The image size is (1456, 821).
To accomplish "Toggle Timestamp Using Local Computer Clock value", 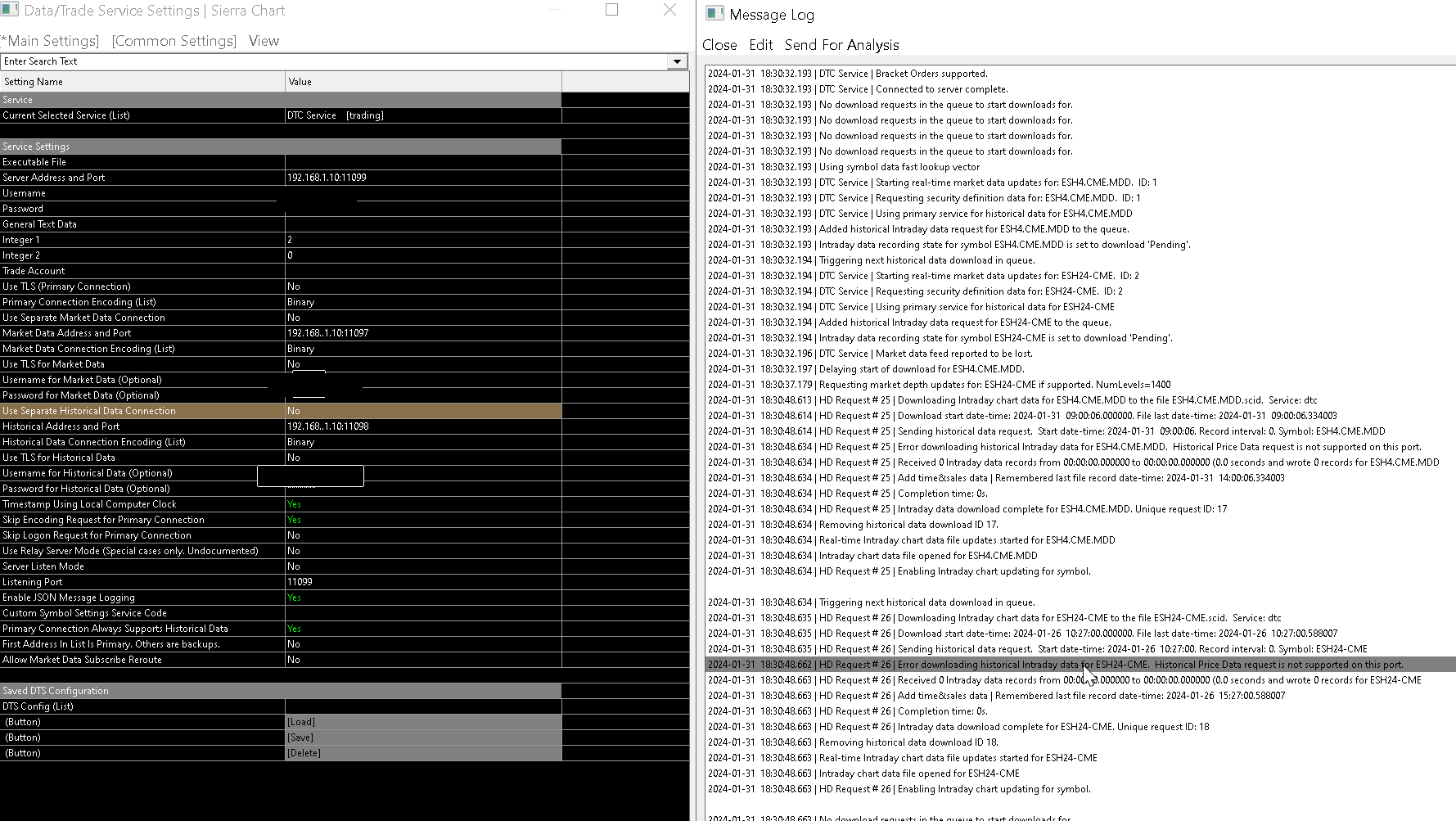I will pos(423,504).
